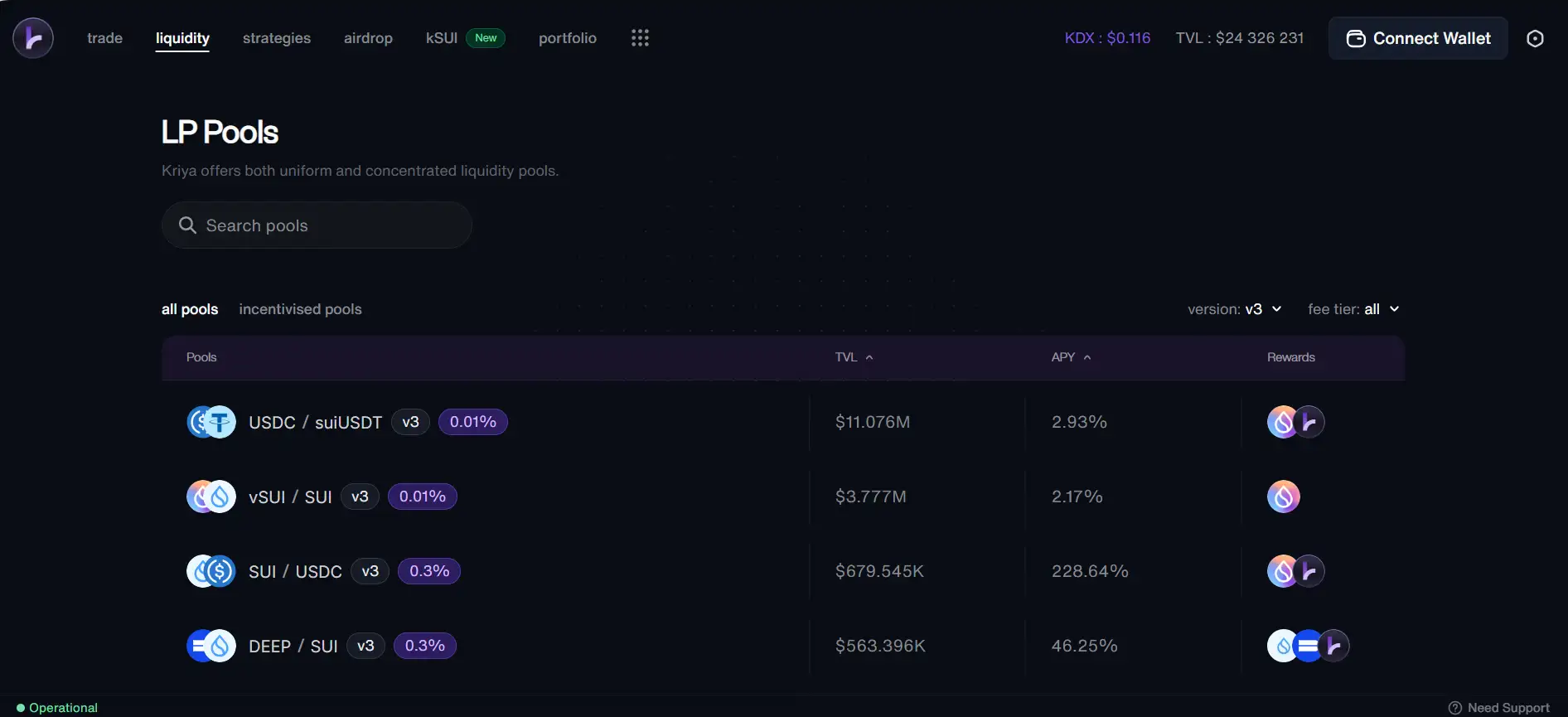Click the rewards icons for DEEP / SUI pool

coord(1308,646)
